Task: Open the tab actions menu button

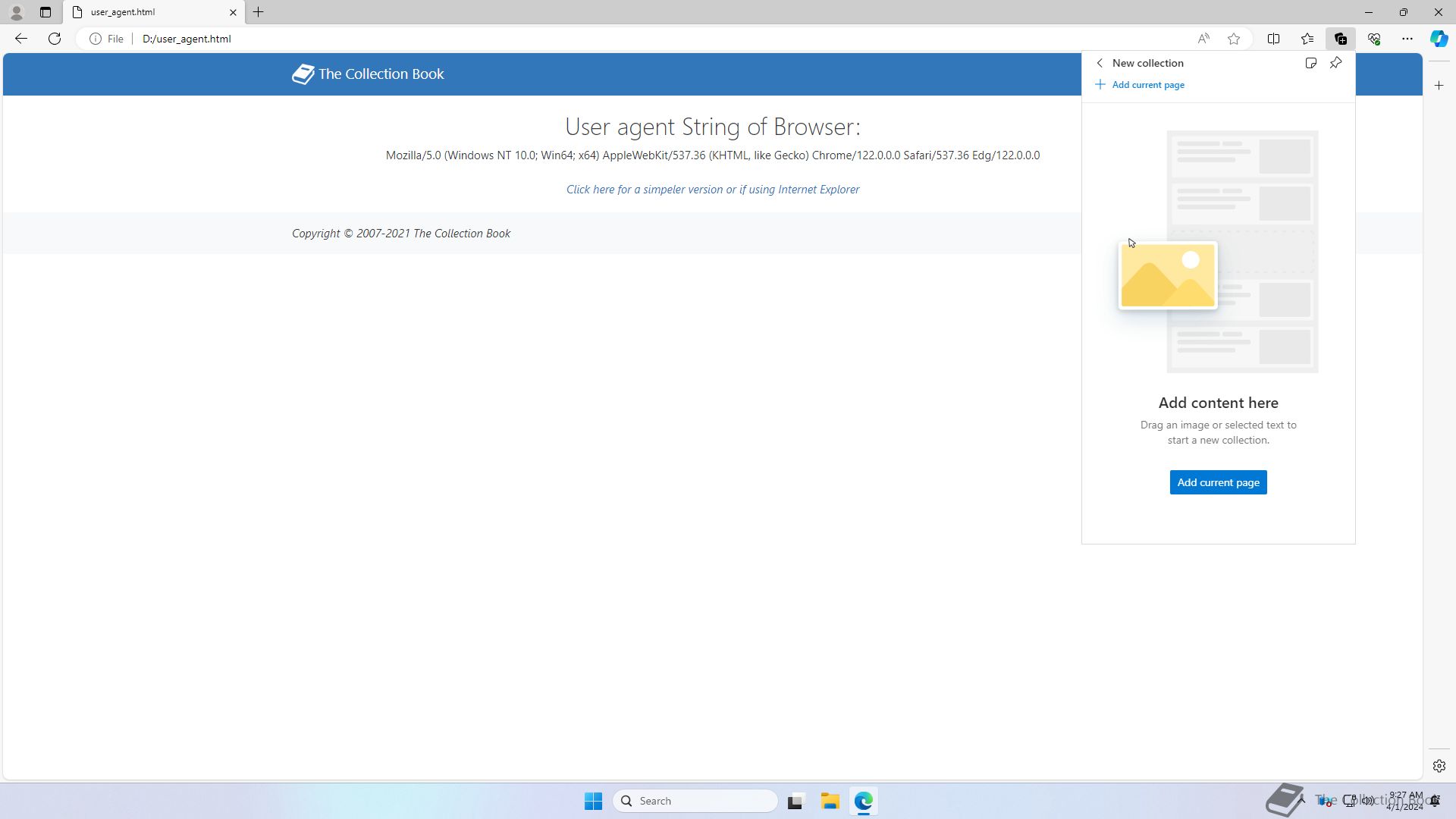Action: pos(45,12)
